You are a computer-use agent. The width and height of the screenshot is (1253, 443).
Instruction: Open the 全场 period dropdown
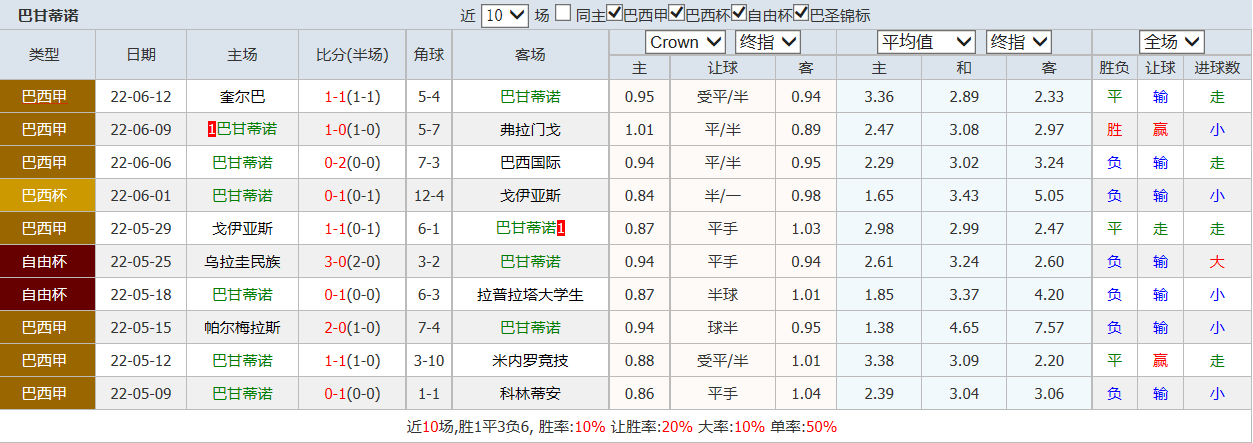coord(1171,42)
